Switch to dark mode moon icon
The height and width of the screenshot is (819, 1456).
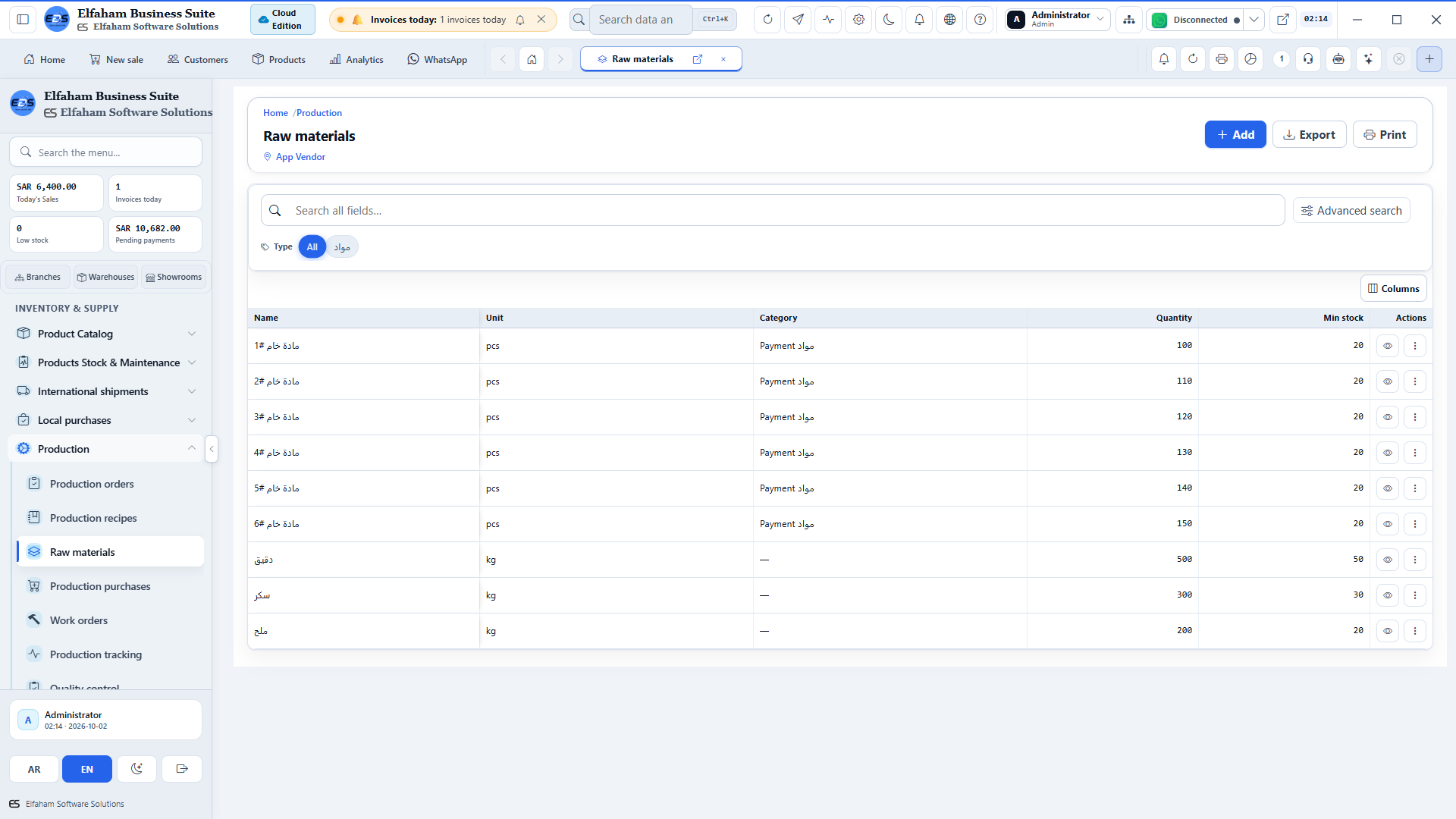pyautogui.click(x=889, y=20)
